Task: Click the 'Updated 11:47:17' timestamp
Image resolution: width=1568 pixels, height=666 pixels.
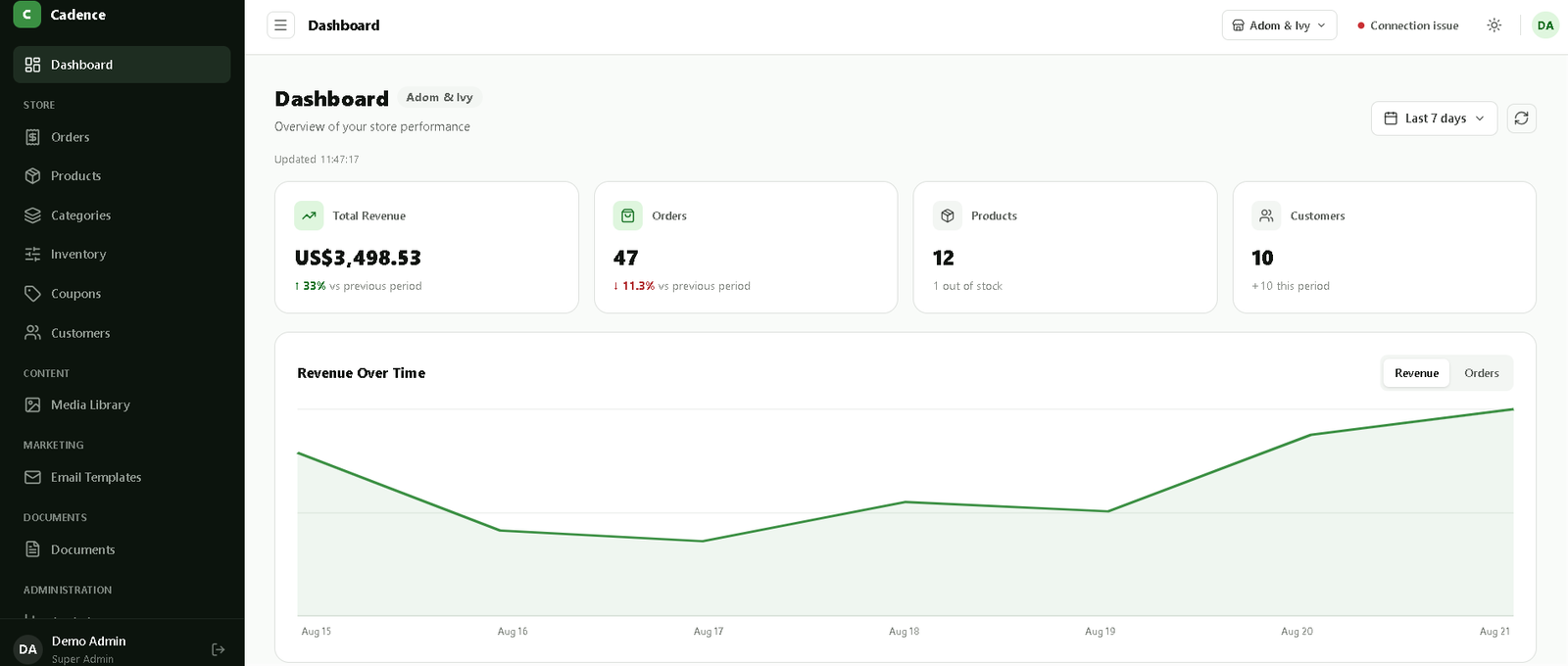Action: 317,160
